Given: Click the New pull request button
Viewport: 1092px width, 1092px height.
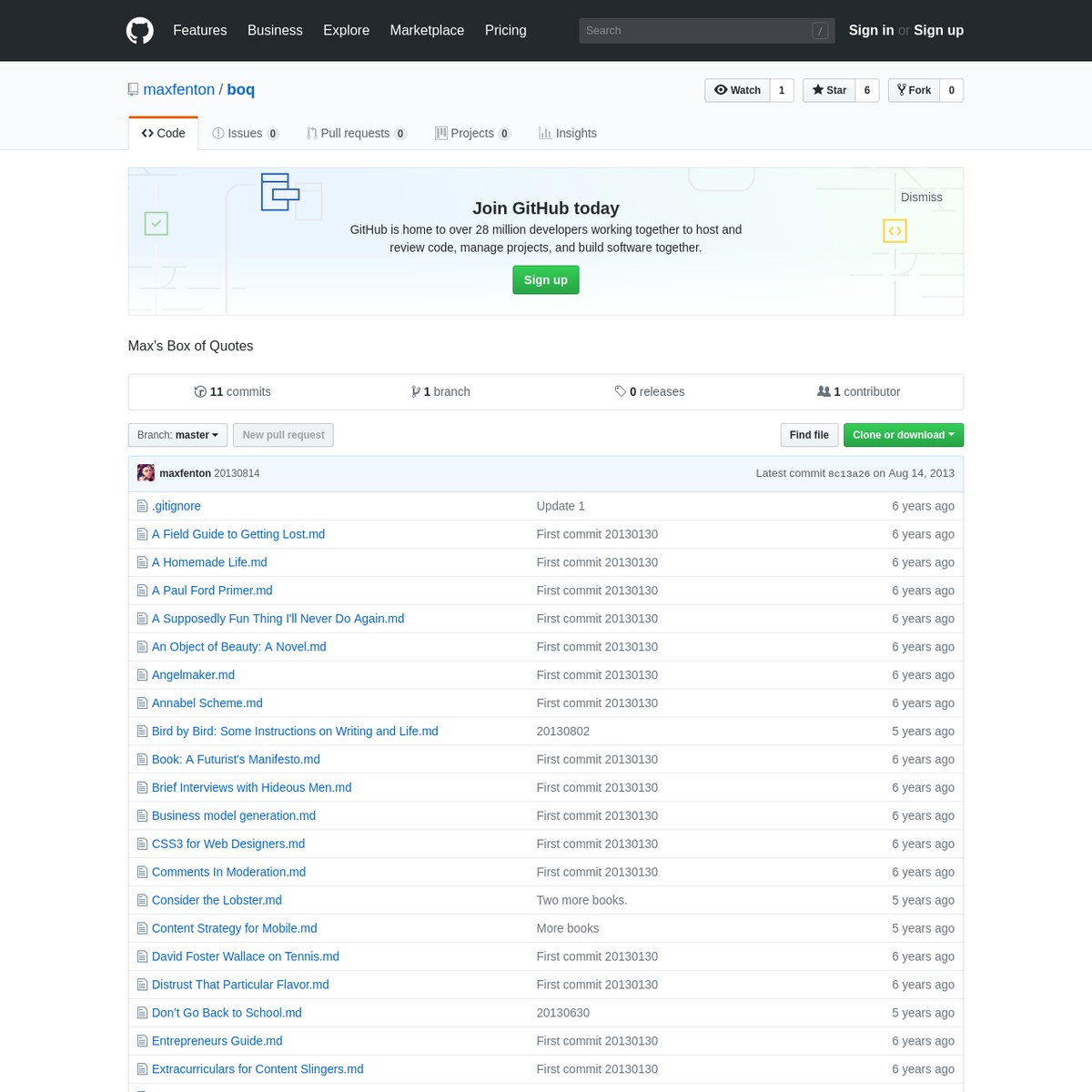Looking at the screenshot, I should point(283,435).
